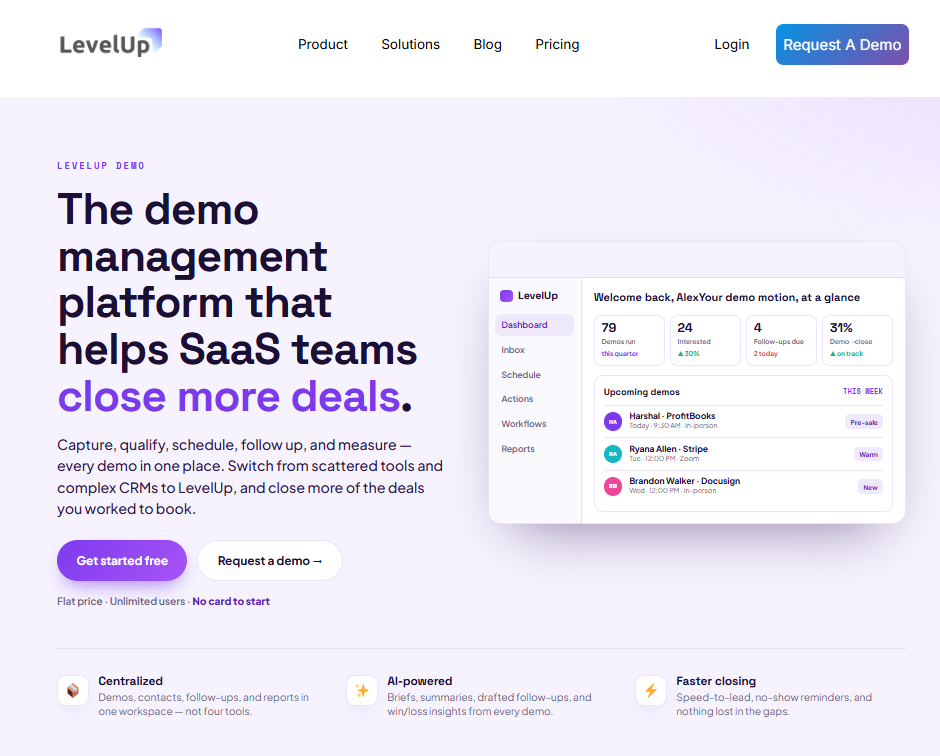
Task: Open Reports in the preview sidebar
Action: [x=518, y=449]
